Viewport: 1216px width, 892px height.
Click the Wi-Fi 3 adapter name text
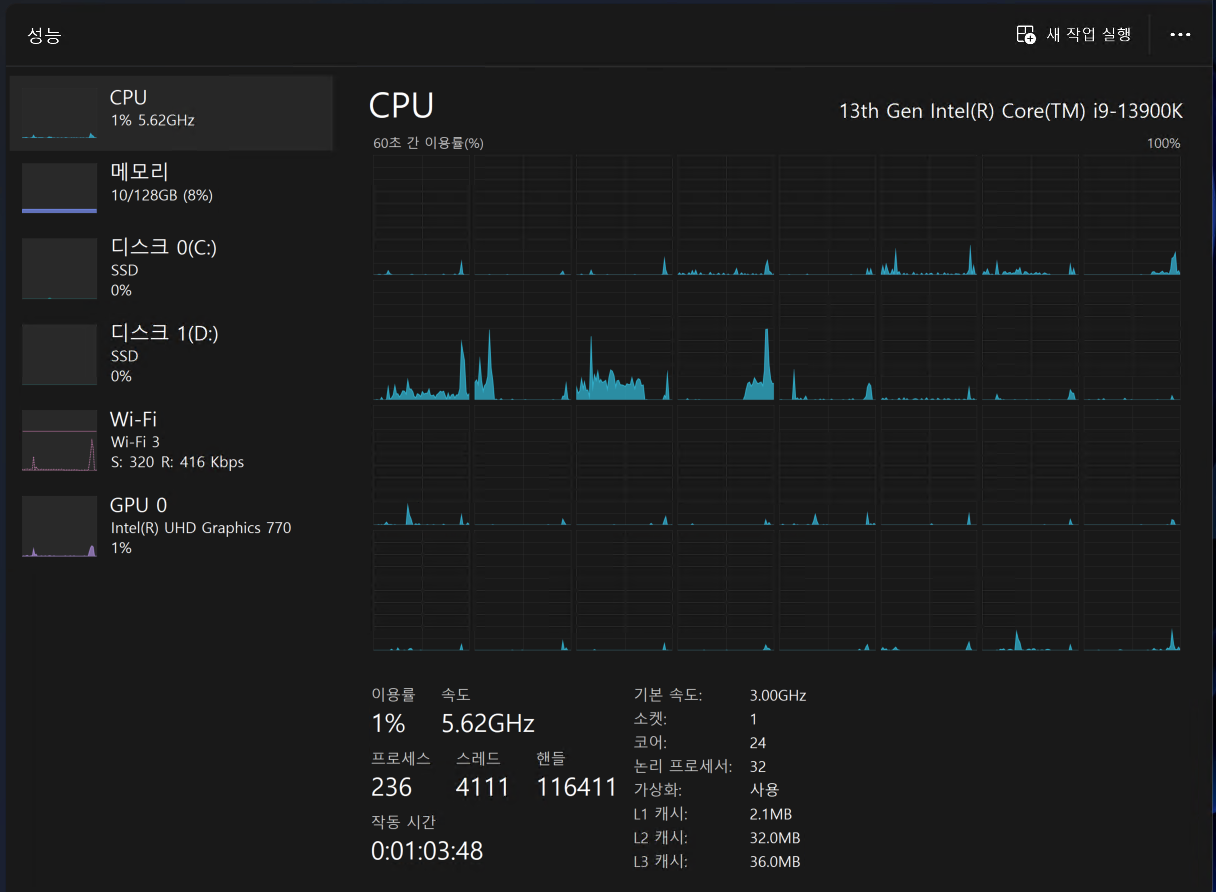135,441
